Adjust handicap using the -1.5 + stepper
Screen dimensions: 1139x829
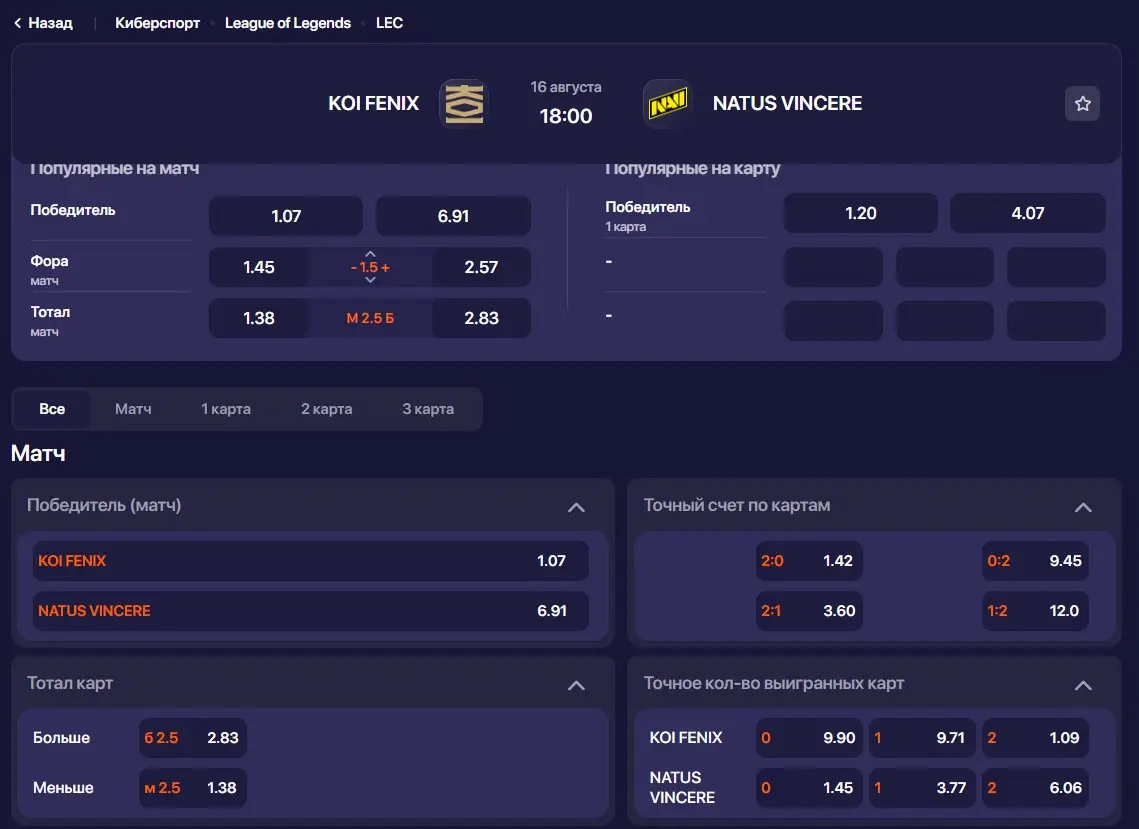369,267
